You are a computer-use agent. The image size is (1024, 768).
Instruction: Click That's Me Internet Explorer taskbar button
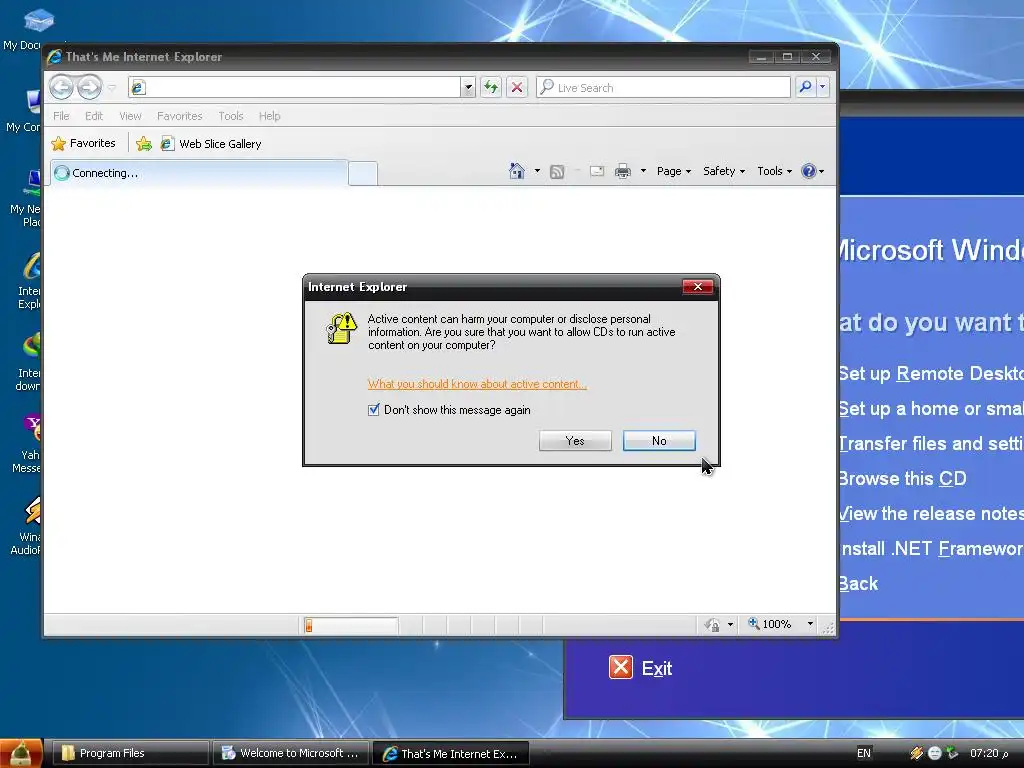pos(451,753)
